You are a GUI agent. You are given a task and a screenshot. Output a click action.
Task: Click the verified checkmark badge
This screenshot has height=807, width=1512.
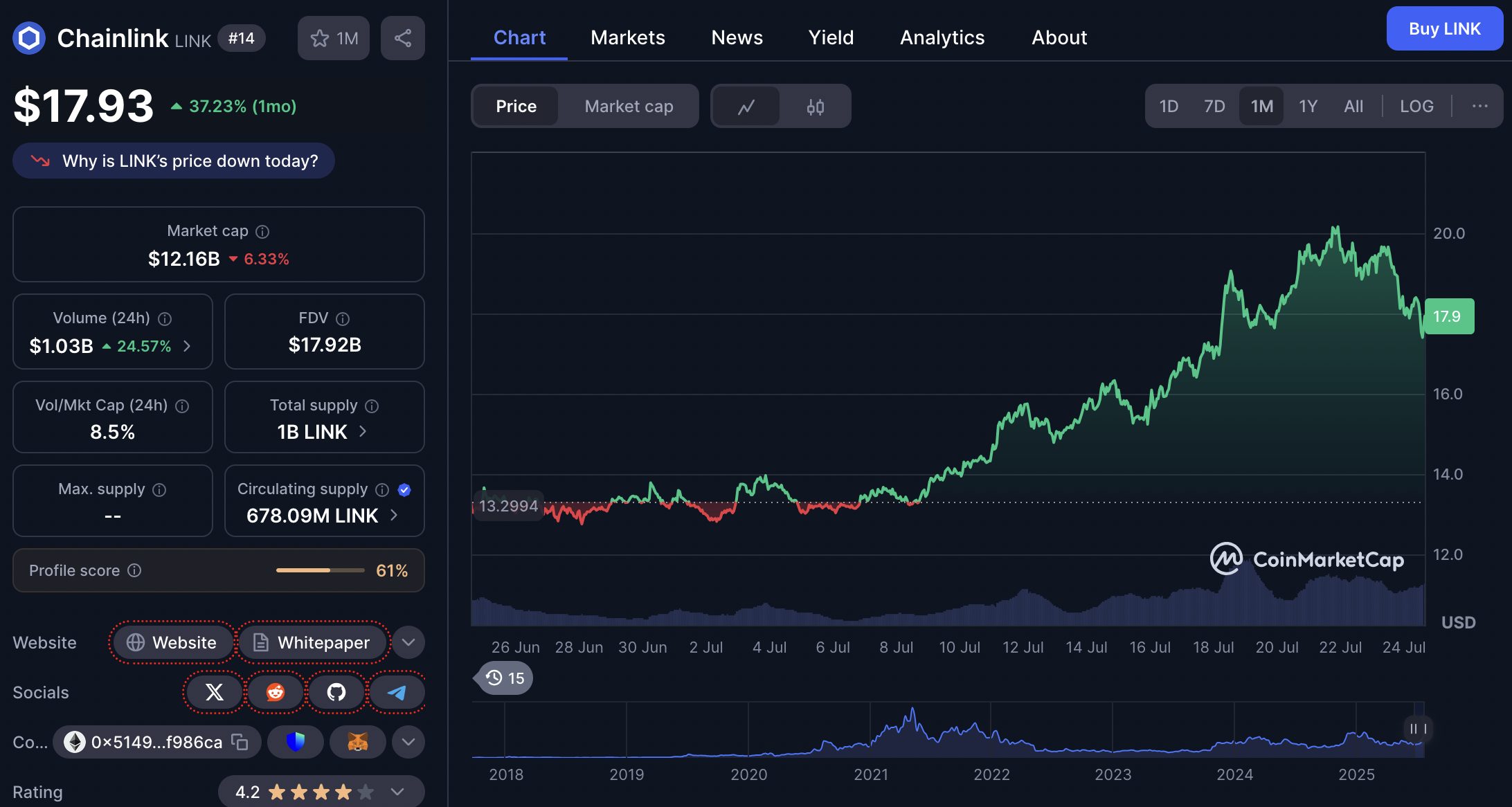[x=405, y=490]
